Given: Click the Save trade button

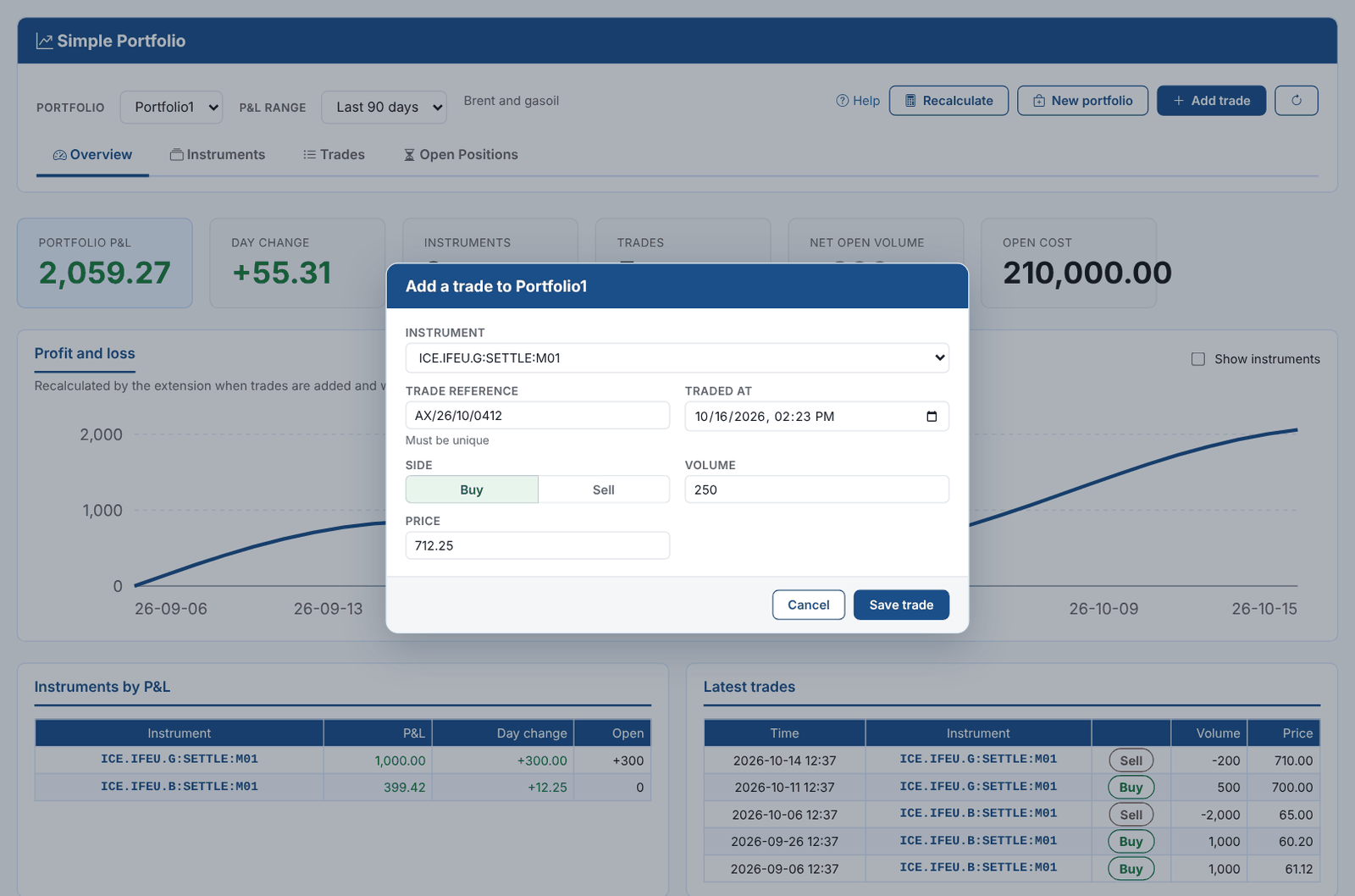Looking at the screenshot, I should pyautogui.click(x=901, y=605).
